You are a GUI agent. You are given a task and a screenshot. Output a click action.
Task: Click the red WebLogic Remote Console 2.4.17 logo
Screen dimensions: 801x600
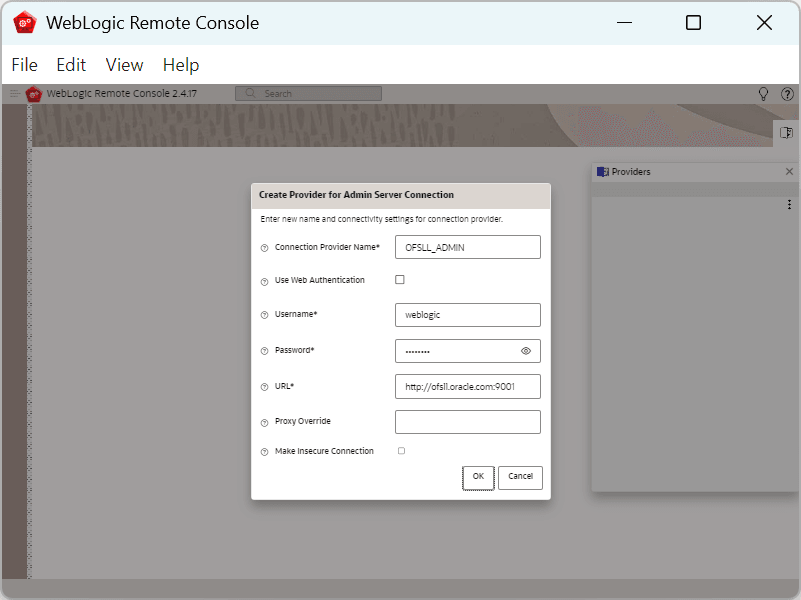click(34, 94)
